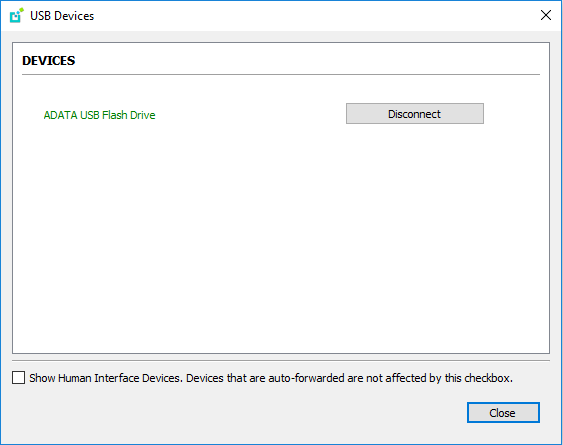Click the Close button at the bottom
Viewport: 563px width, 445px height.
coord(503,413)
